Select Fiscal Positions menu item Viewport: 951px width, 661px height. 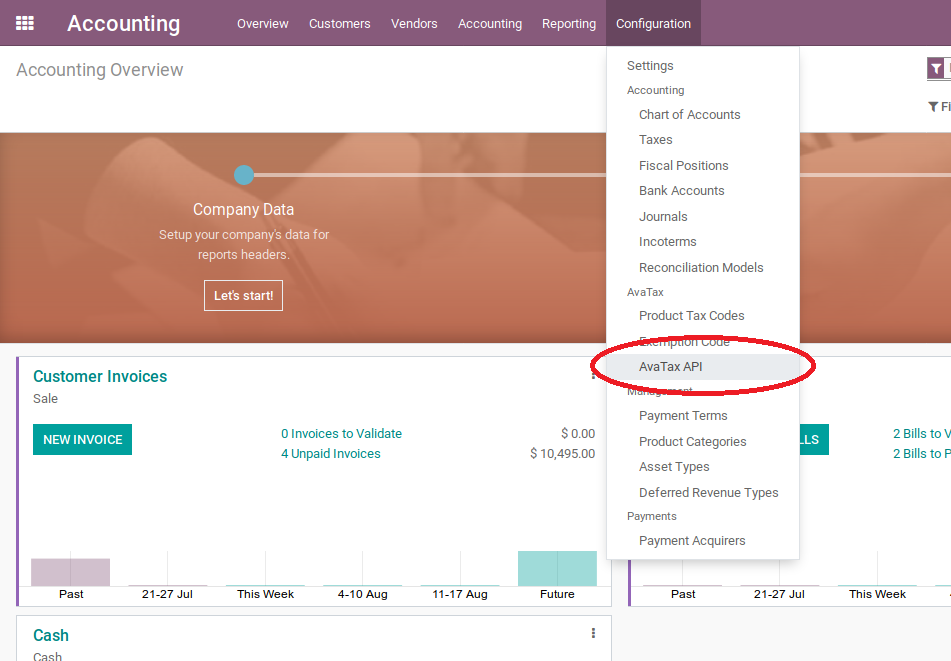(x=683, y=166)
